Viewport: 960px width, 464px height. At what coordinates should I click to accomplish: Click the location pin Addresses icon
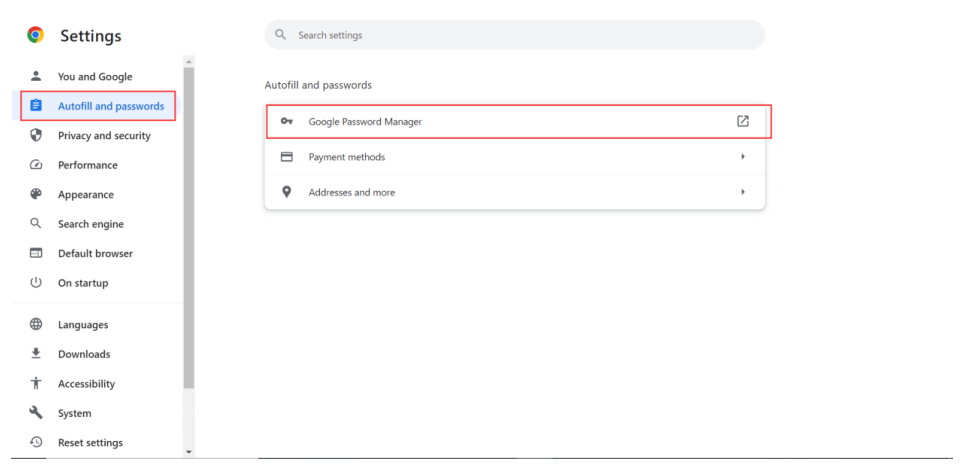[287, 192]
